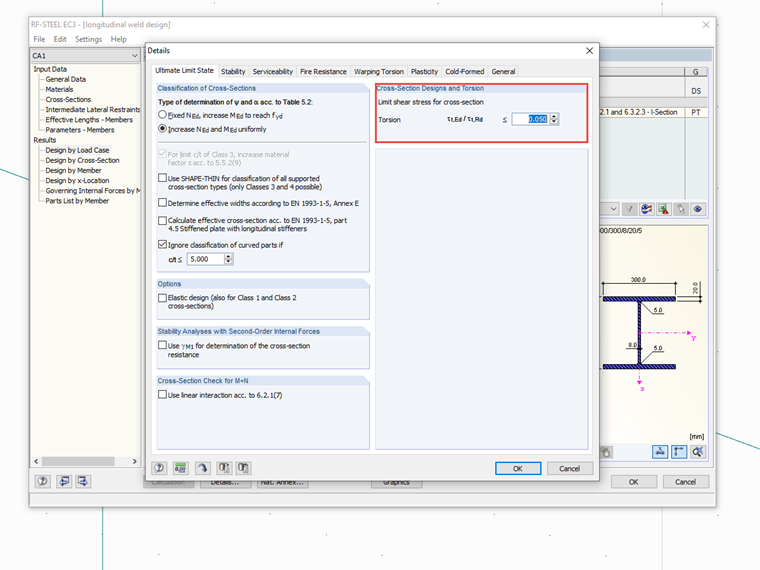Screen dimensions: 760x570
Task: Check 'Determine effective widths' Annex E option
Action: coord(162,203)
